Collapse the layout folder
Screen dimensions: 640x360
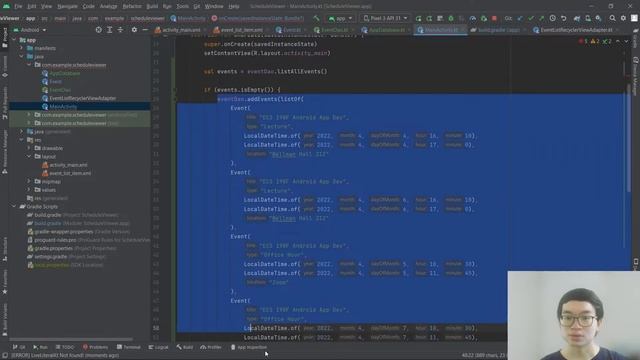coord(29,156)
